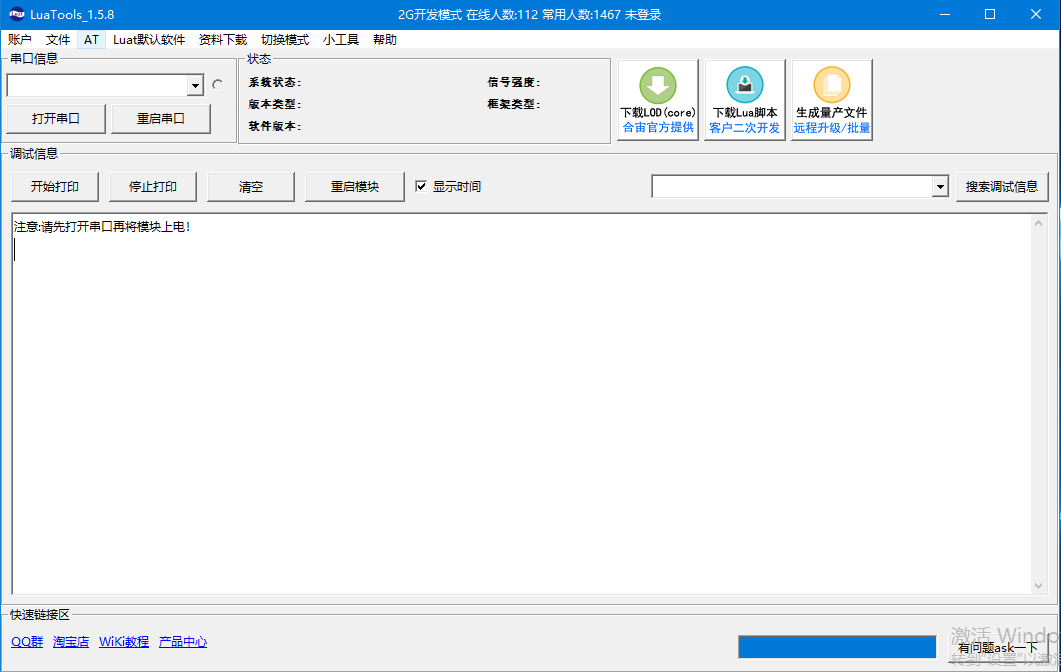The image size is (1061, 672).
Task: Click the generate mass-production file icon
Action: (831, 87)
